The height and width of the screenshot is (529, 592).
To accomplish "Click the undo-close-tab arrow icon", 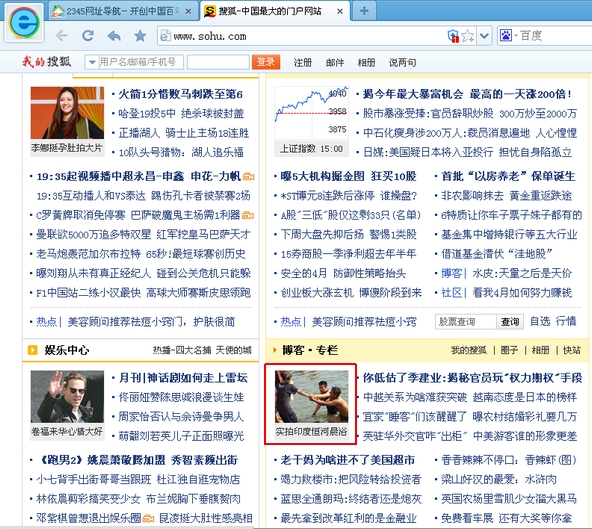I will [x=114, y=36].
